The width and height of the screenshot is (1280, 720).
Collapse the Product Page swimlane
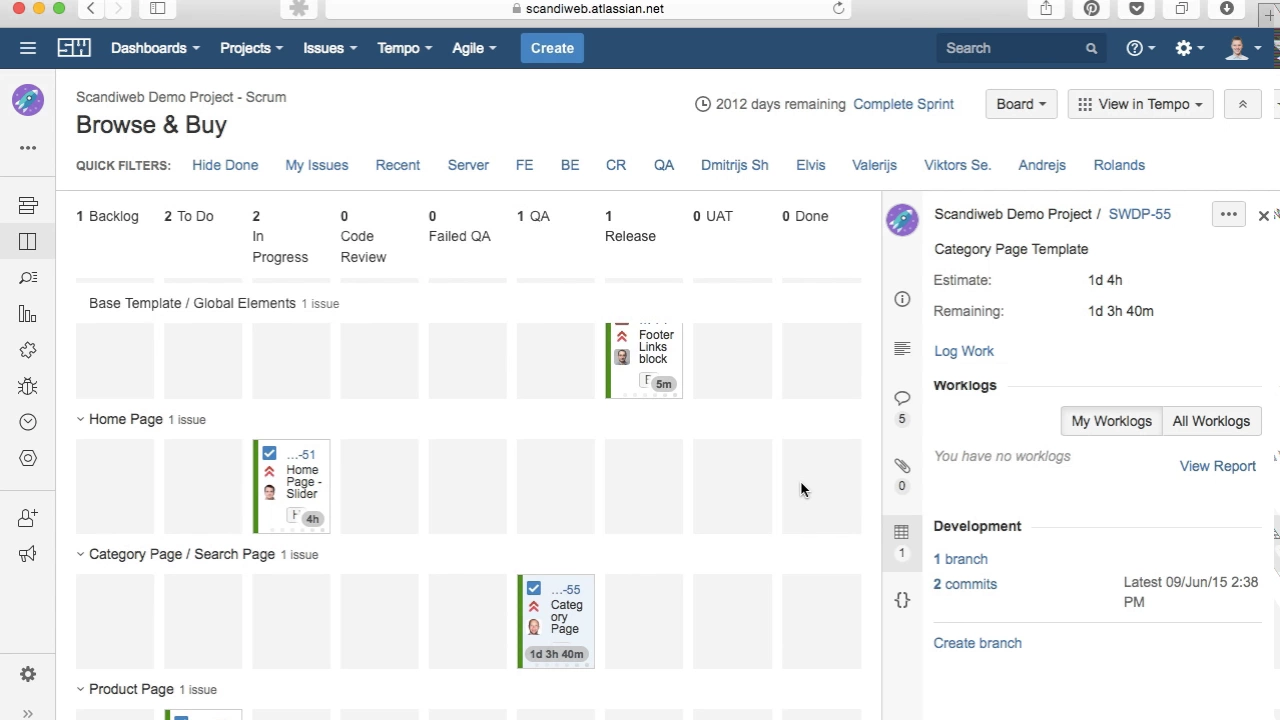[81, 689]
